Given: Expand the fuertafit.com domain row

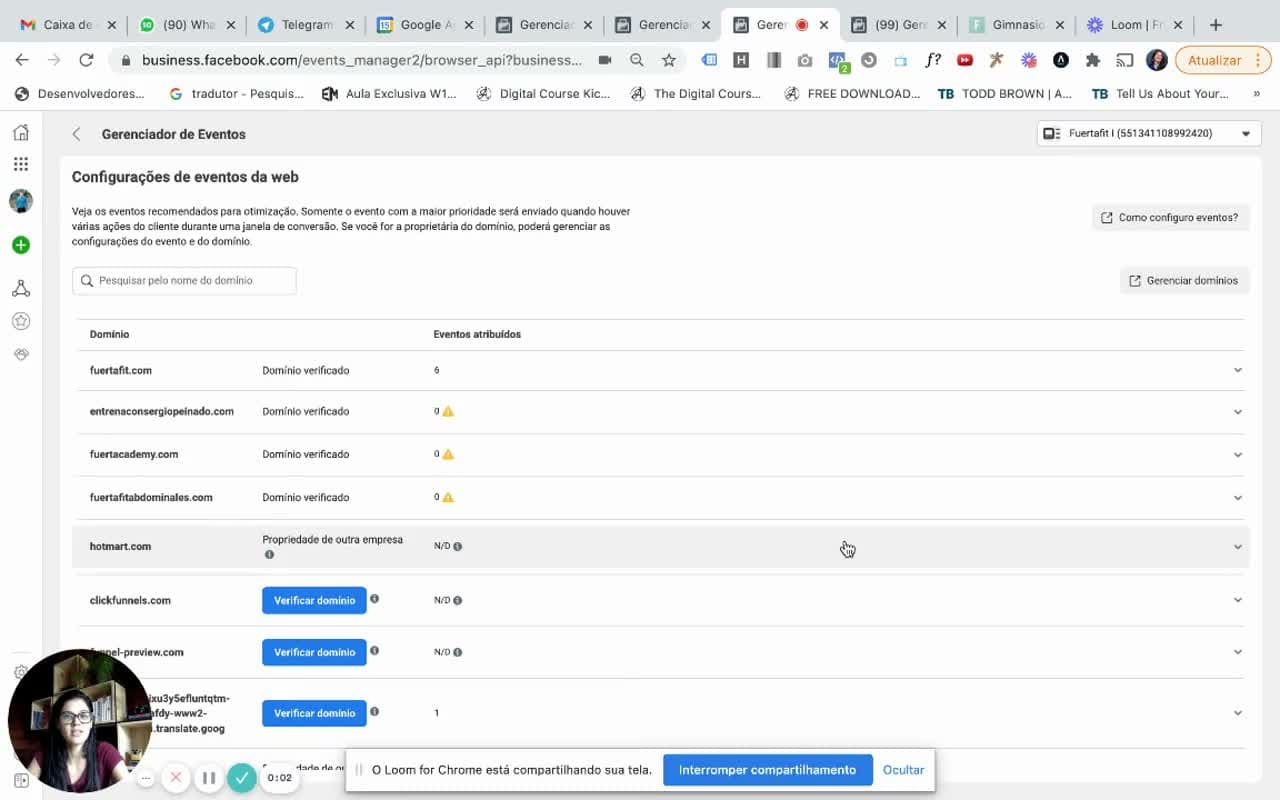Looking at the screenshot, I should pos(1238,370).
